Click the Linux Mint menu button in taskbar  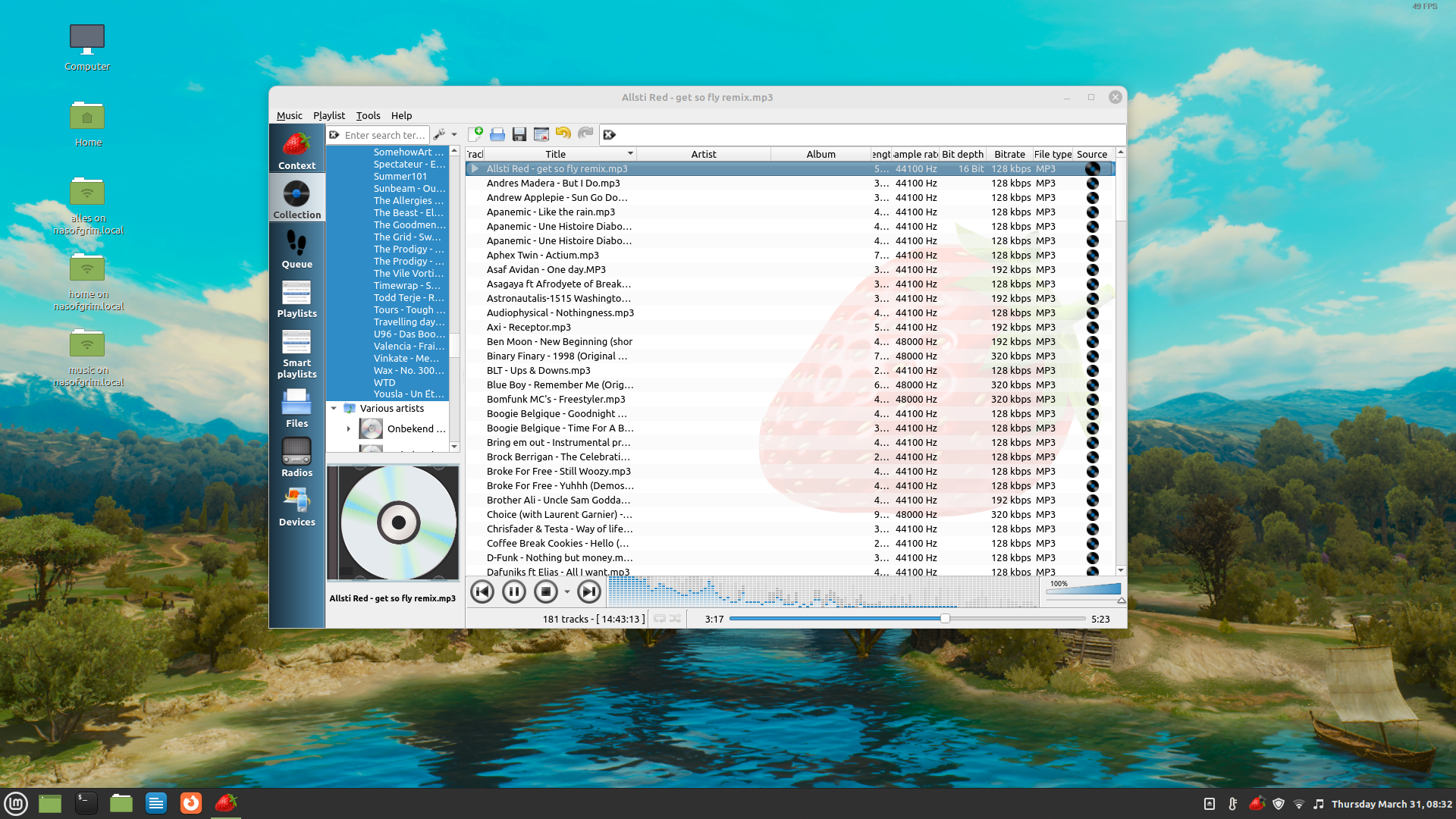17,803
